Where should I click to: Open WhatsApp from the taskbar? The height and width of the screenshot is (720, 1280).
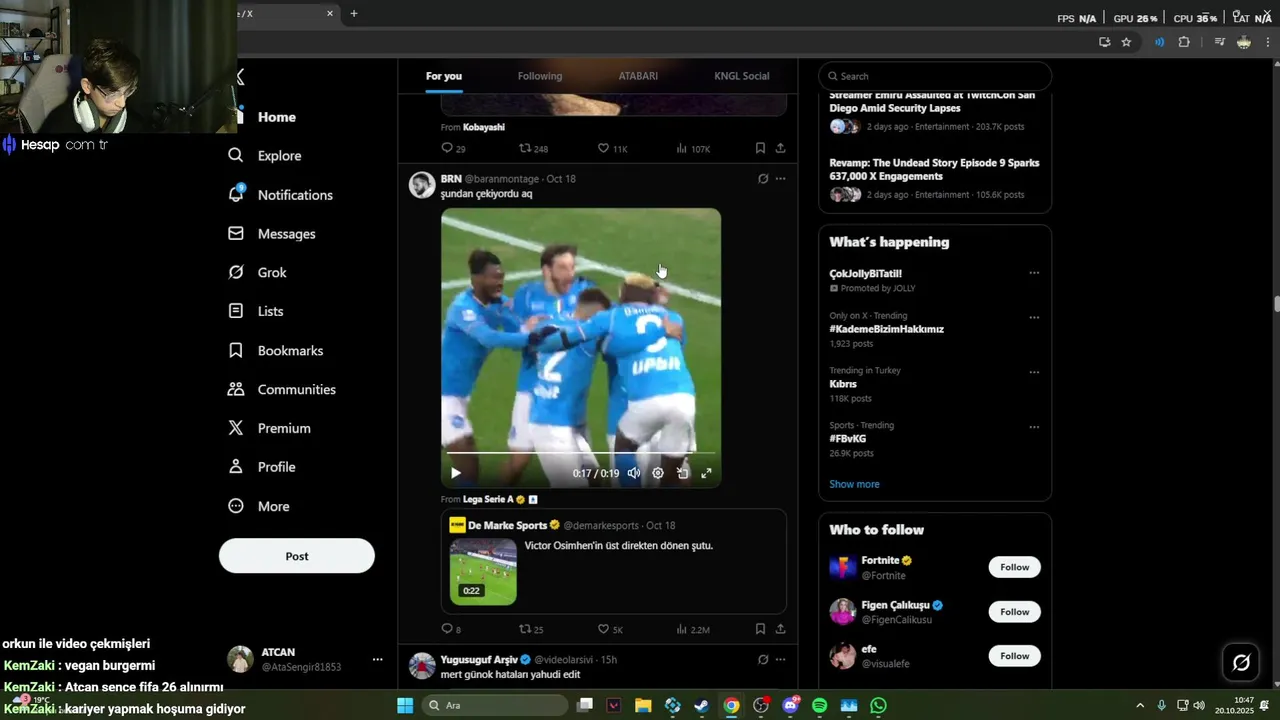pos(878,706)
